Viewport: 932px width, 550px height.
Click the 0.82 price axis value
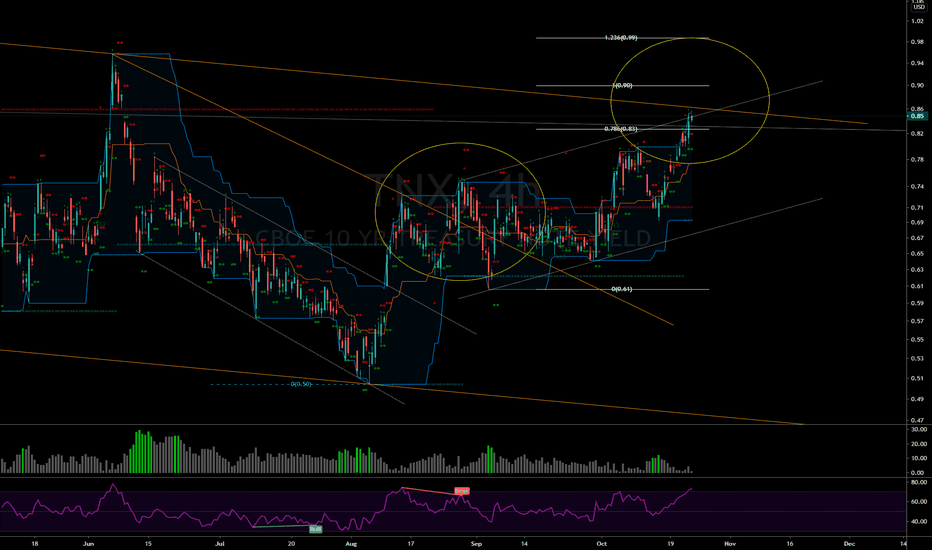(x=917, y=134)
